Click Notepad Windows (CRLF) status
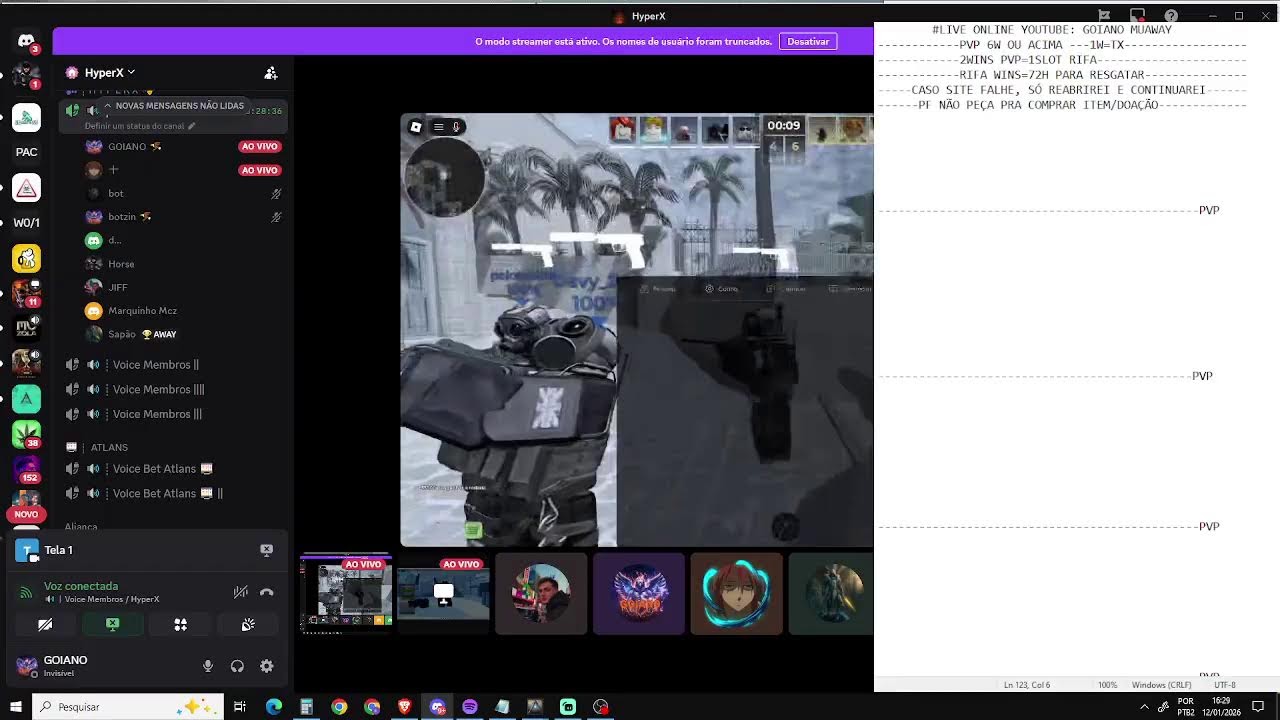Screen dimensions: 1280x720 (x=1161, y=685)
